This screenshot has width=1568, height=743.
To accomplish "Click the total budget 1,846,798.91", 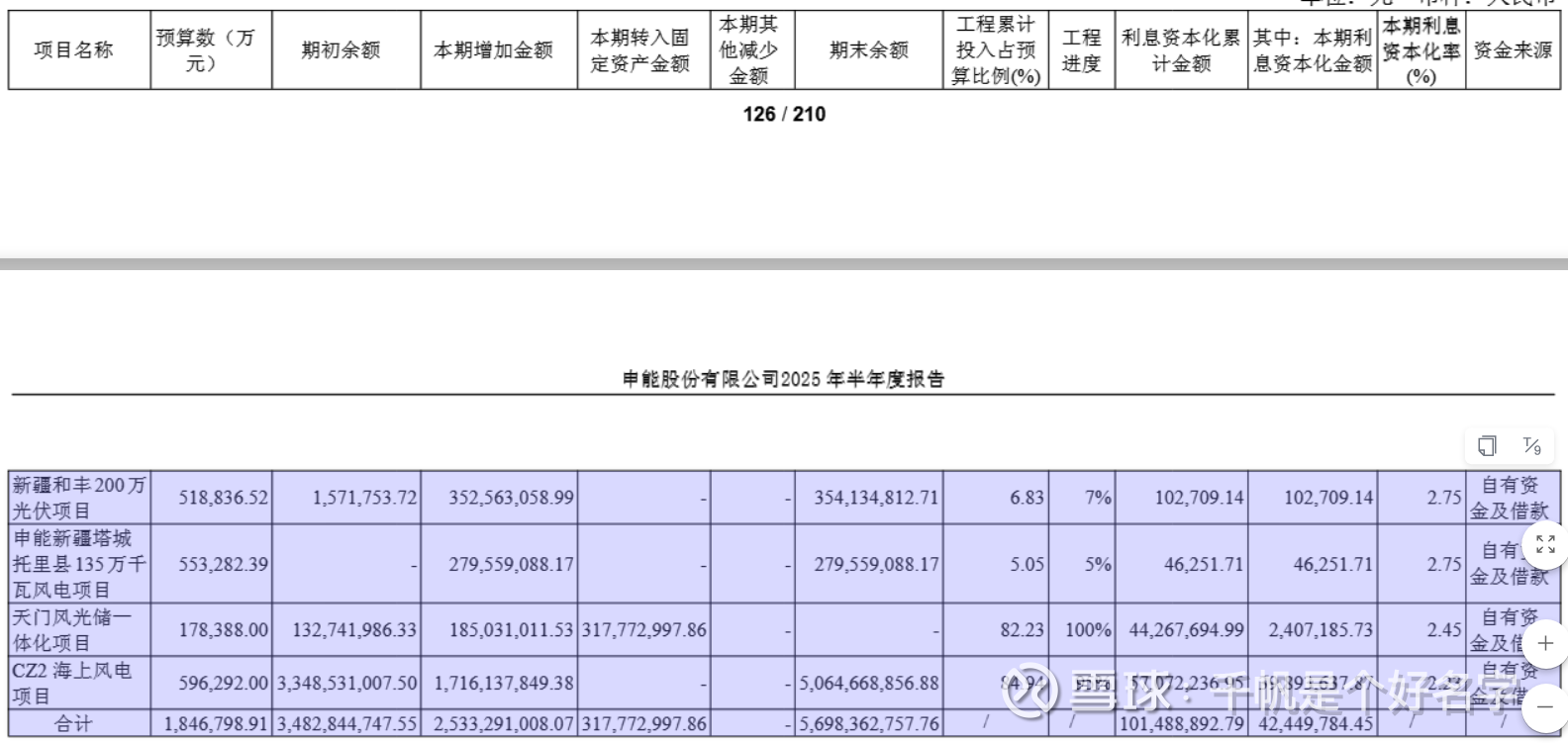I will (x=216, y=724).
